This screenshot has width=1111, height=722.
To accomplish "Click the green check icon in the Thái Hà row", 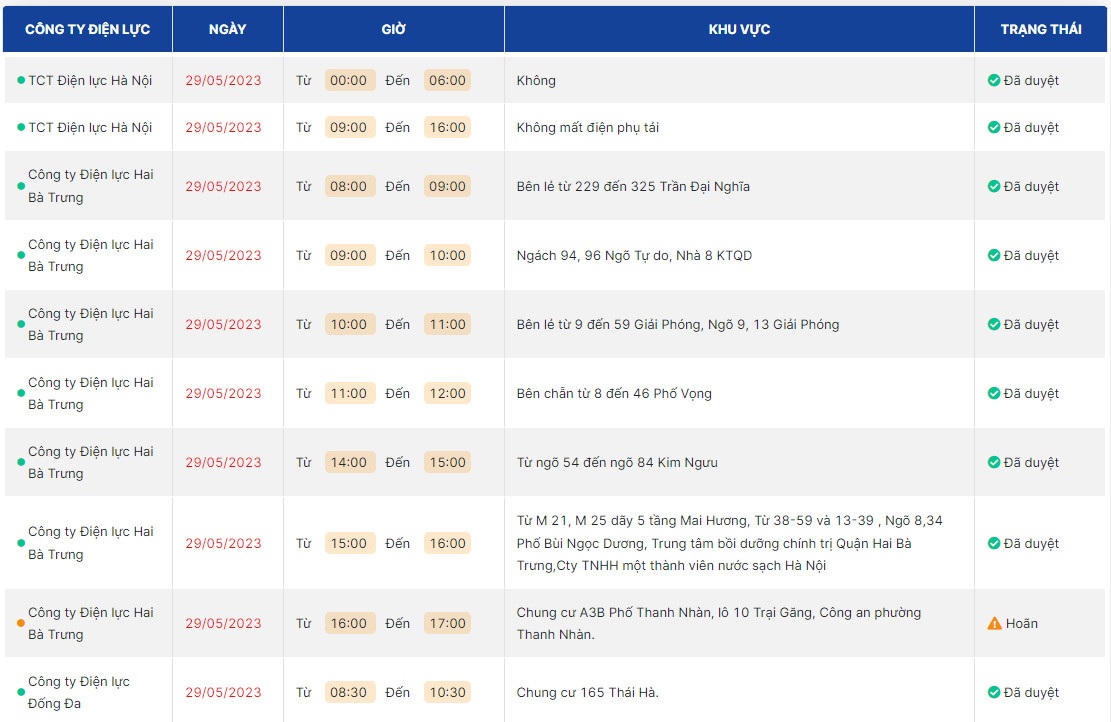I will (994, 692).
